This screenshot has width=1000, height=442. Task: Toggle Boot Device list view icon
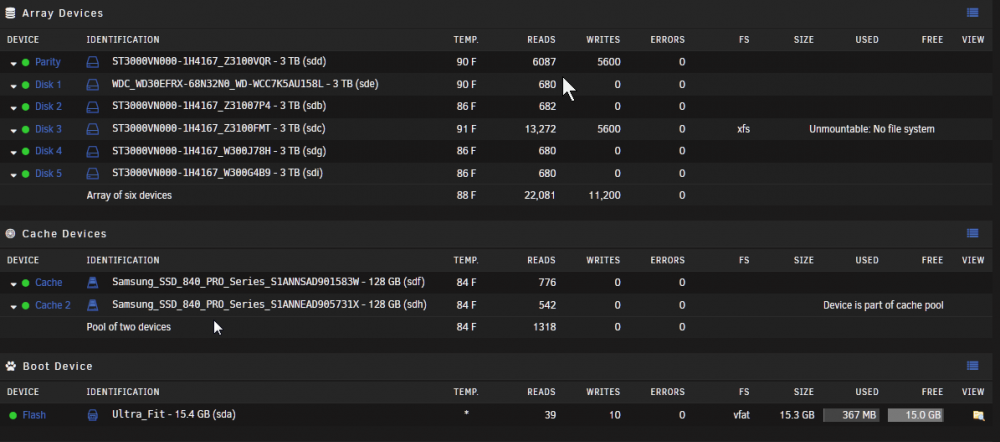coord(973,366)
